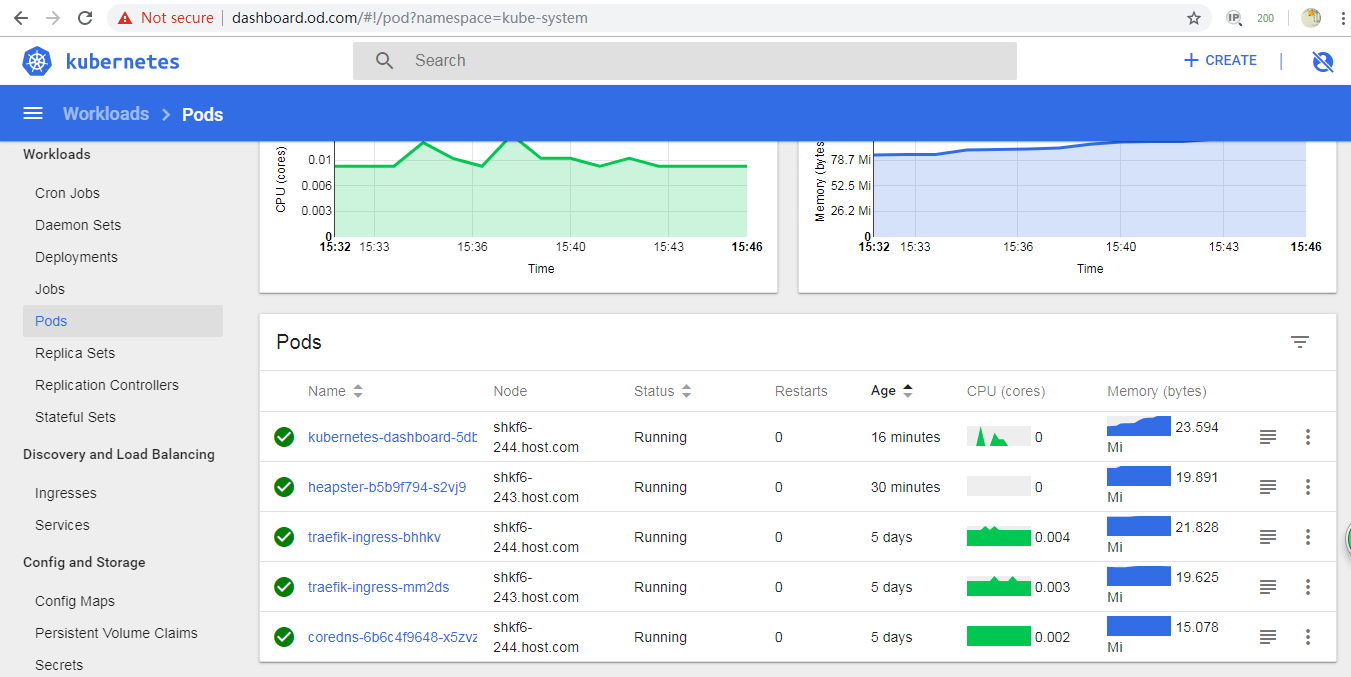Screen dimensions: 1351x677
Task: Click the search magnifier icon
Action: point(385,61)
